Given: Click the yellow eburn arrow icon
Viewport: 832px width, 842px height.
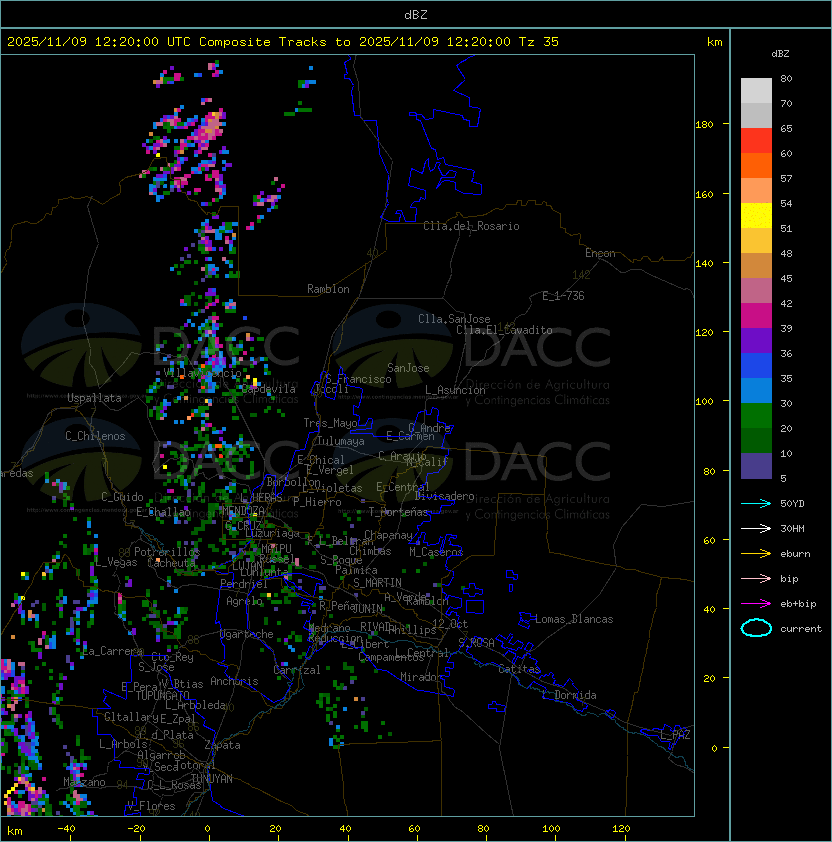Looking at the screenshot, I should click(756, 554).
